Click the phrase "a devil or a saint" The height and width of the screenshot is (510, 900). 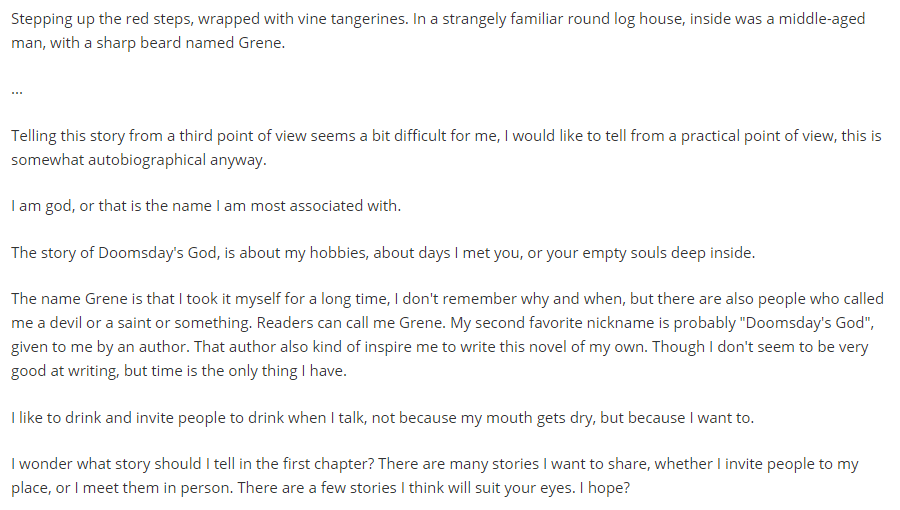[x=85, y=323]
